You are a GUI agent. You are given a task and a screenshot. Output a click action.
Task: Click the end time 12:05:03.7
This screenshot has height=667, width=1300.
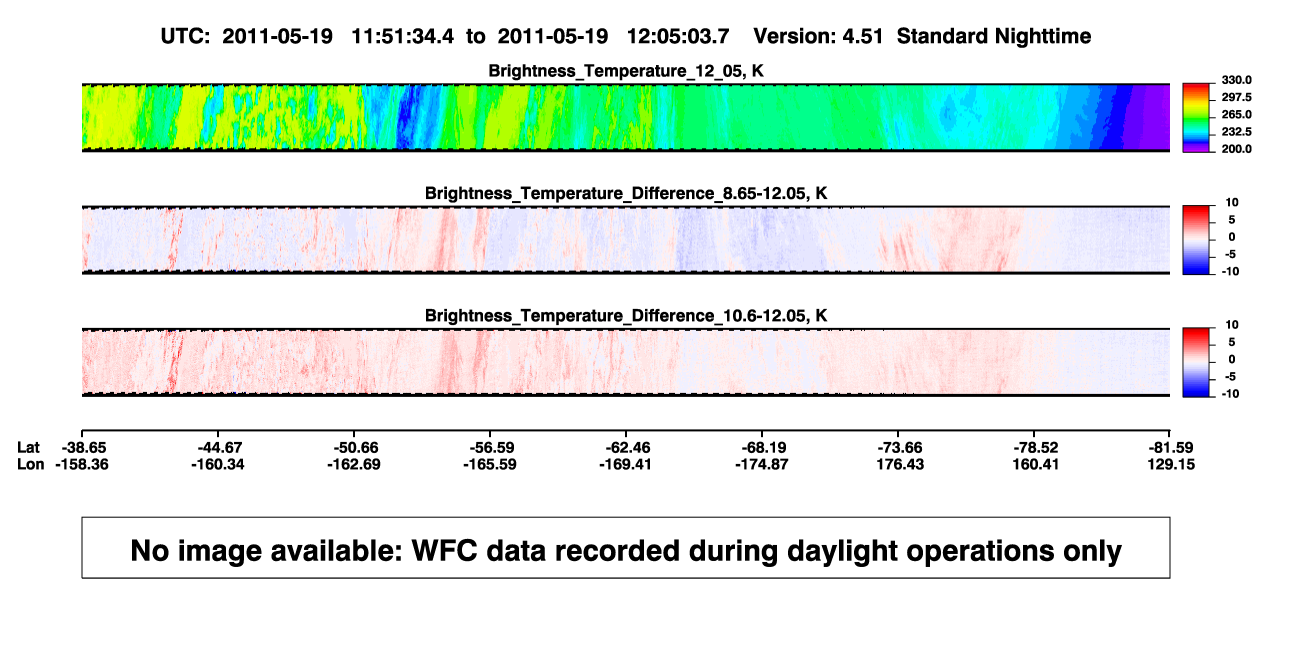click(679, 36)
